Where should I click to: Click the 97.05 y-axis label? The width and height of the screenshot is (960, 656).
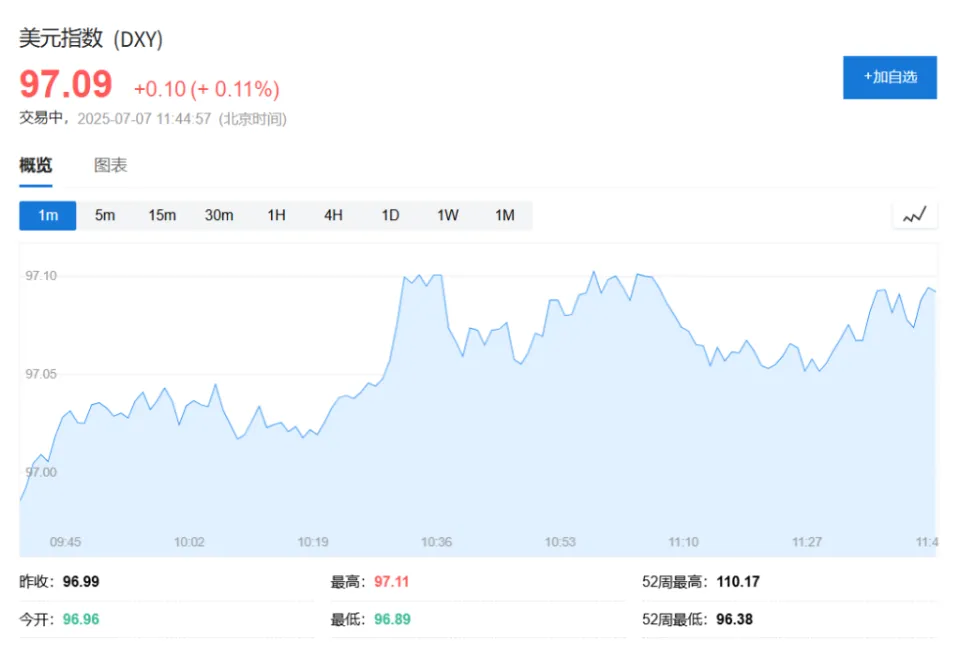[x=41, y=374]
